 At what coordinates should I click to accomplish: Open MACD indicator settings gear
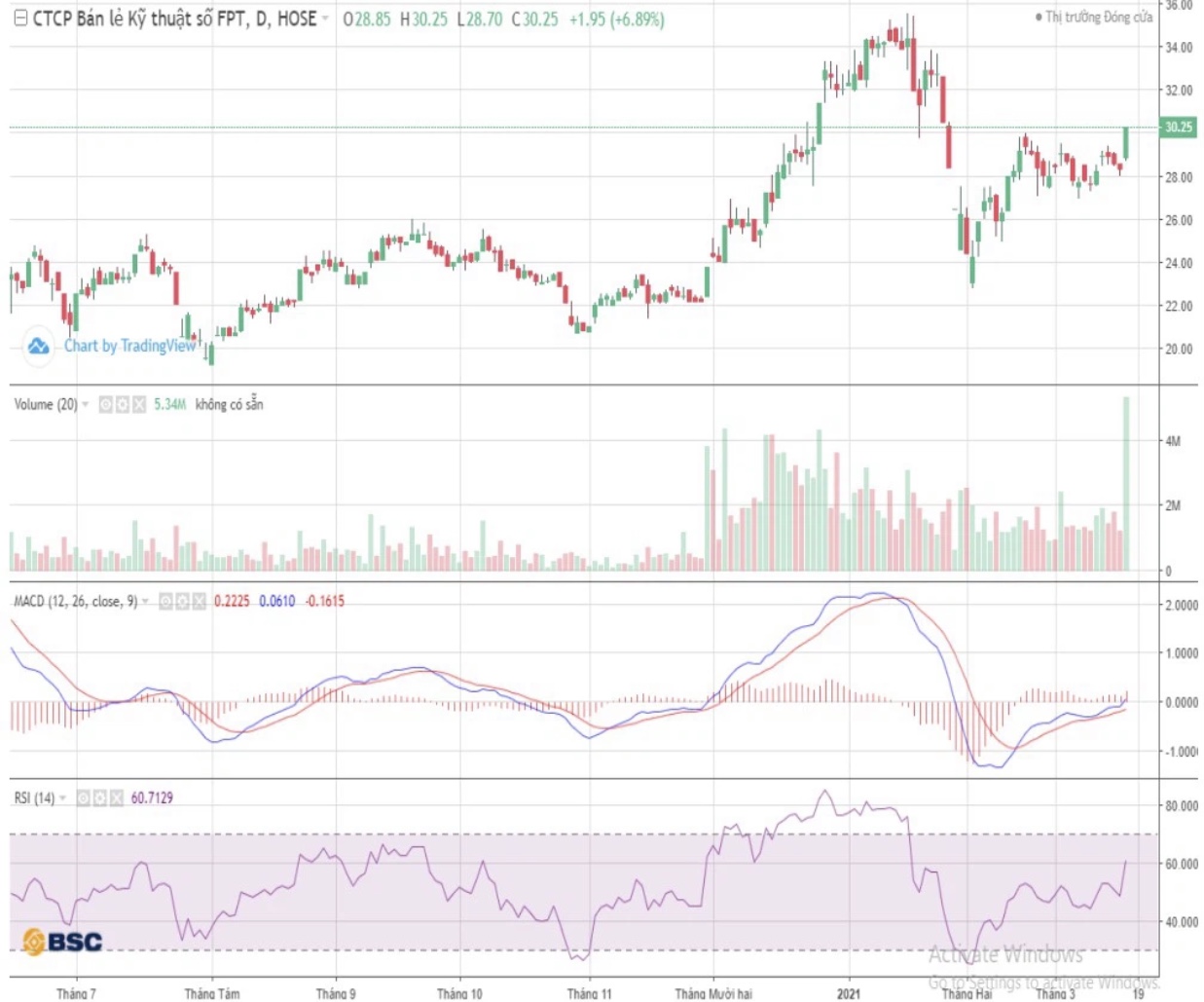(182, 602)
